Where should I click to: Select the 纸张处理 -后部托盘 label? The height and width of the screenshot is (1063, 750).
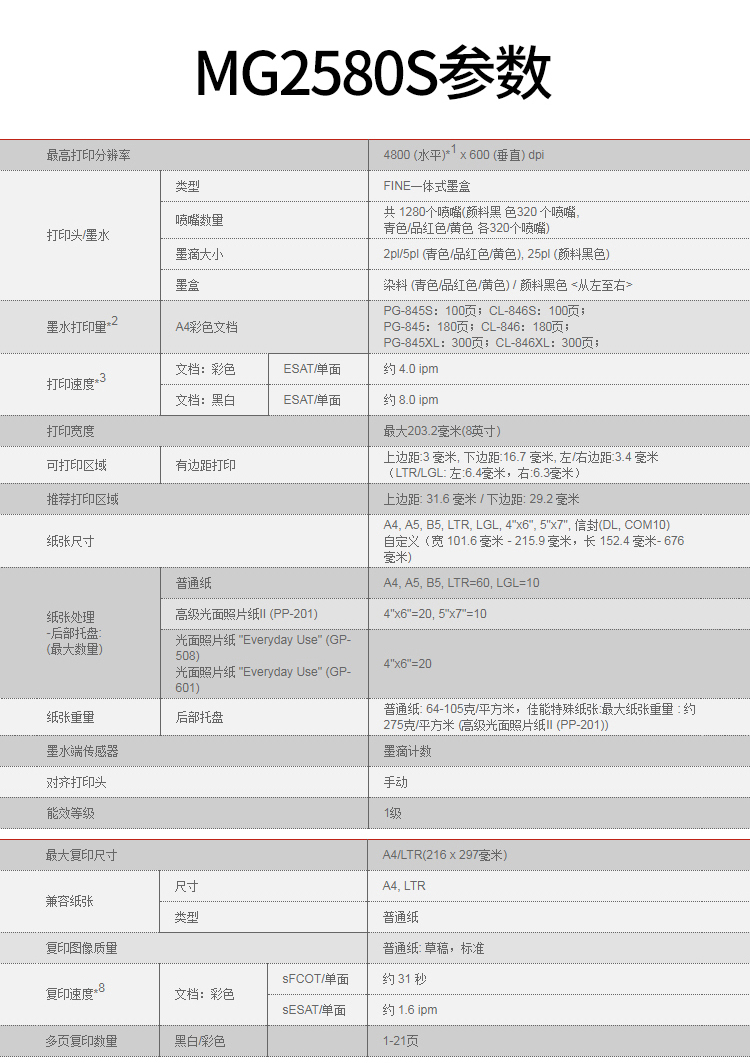tap(75, 633)
